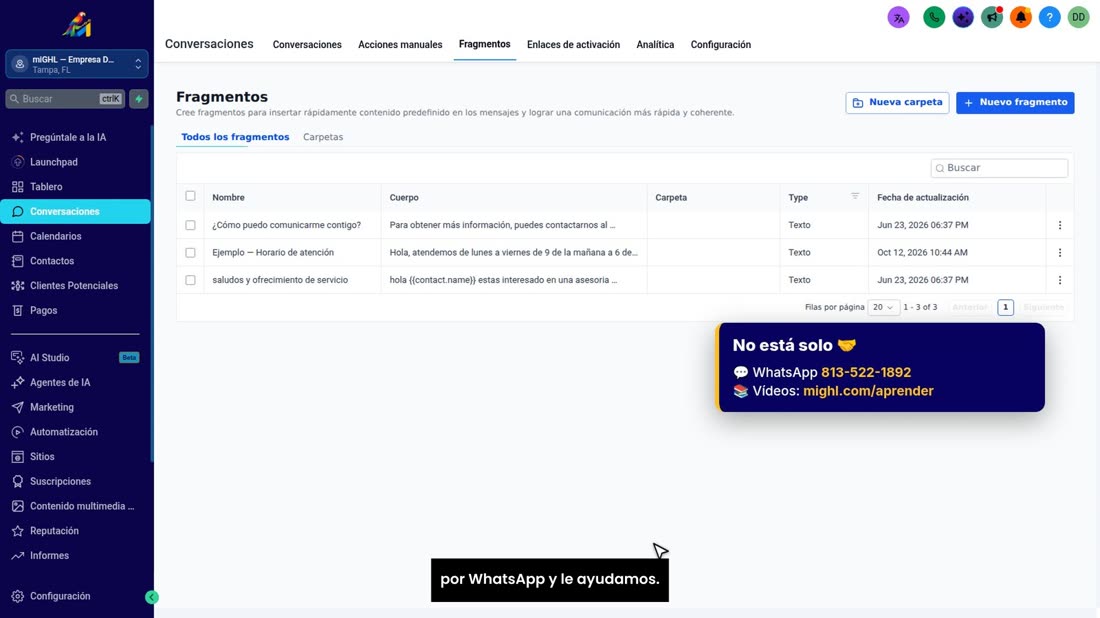Image resolution: width=1100 pixels, height=618 pixels.
Task: Collapse the sidebar with green arrow button
Action: tap(152, 597)
